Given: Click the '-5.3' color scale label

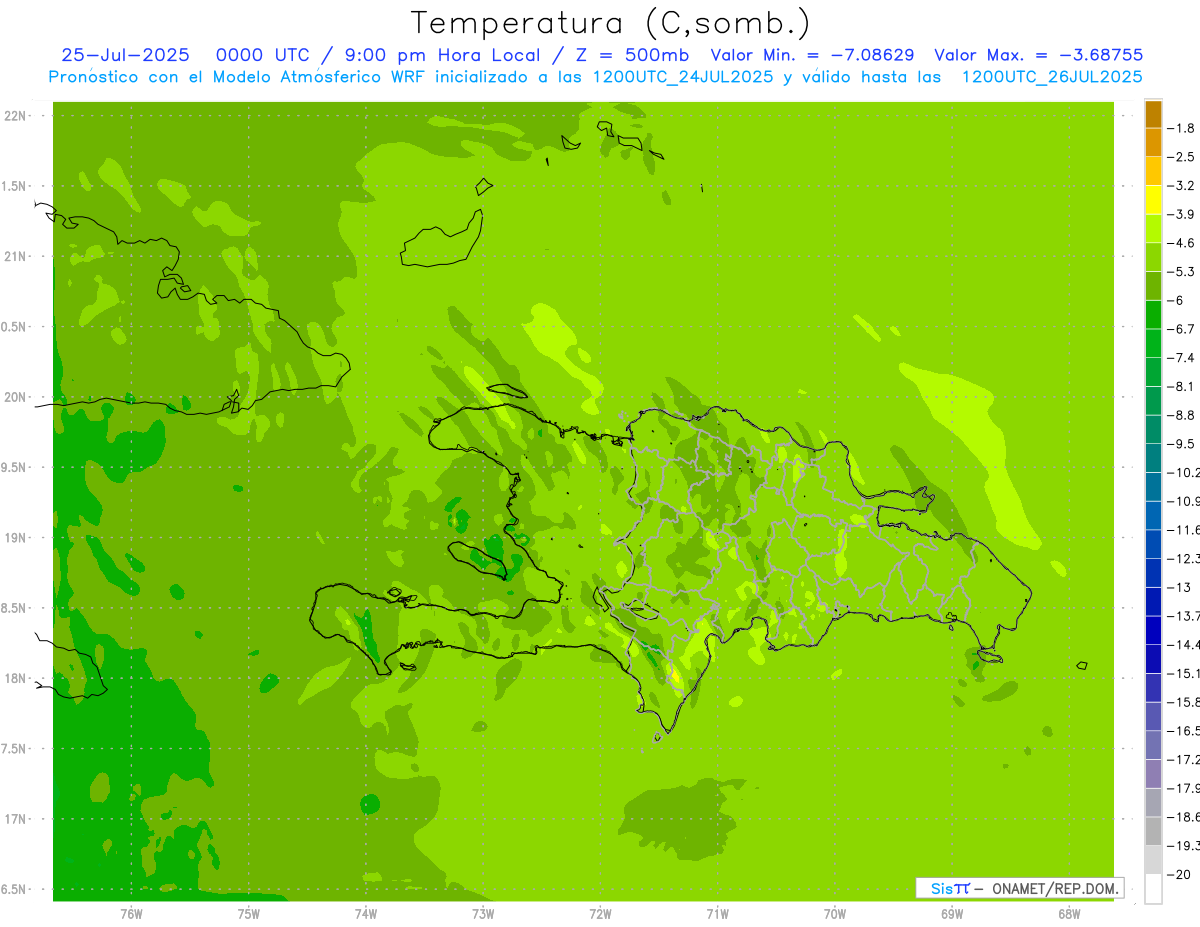Looking at the screenshot, I should (x=1181, y=271).
